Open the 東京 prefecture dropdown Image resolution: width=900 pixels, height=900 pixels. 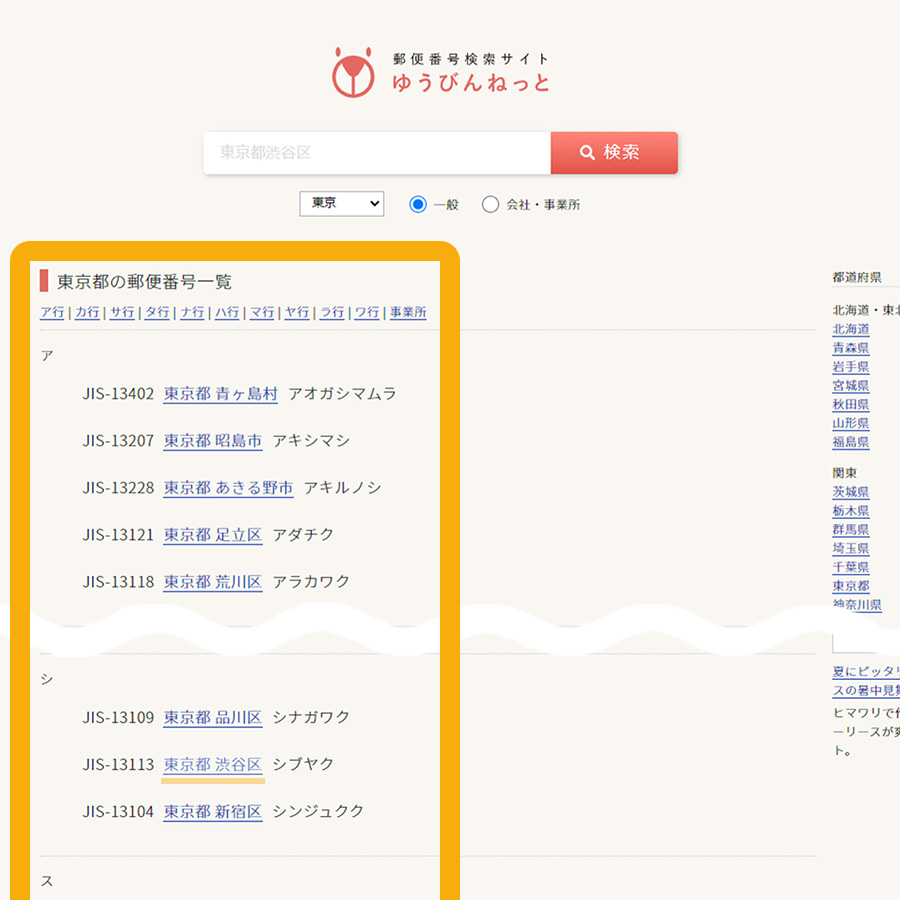click(341, 204)
